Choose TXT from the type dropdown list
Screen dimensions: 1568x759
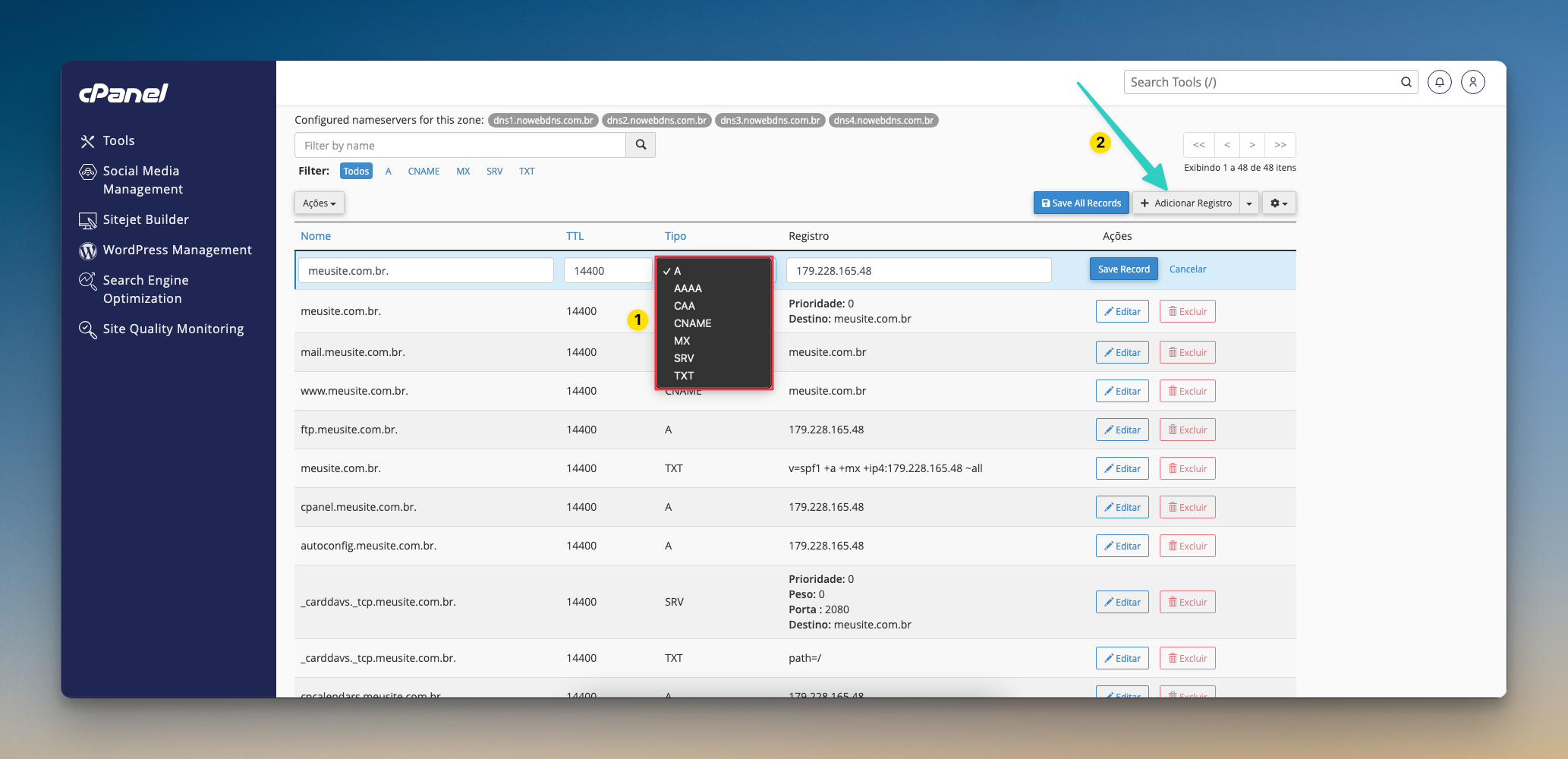click(x=683, y=376)
